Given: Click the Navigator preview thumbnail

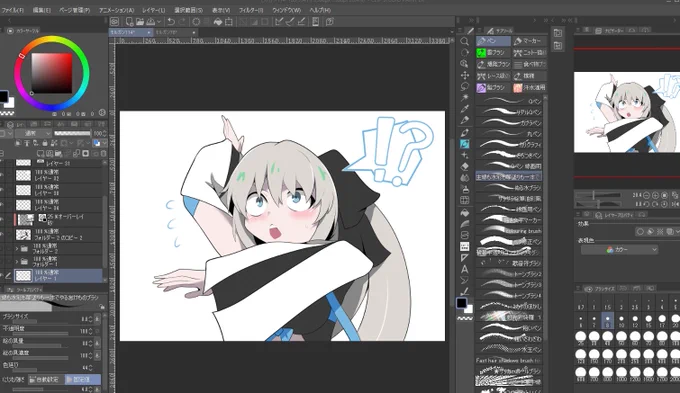Looking at the screenshot, I should [627, 112].
